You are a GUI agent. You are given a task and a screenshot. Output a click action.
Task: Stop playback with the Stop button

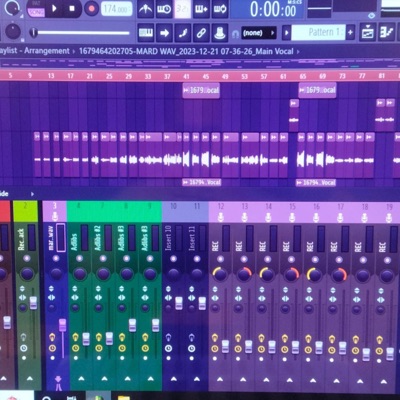(x=72, y=9)
